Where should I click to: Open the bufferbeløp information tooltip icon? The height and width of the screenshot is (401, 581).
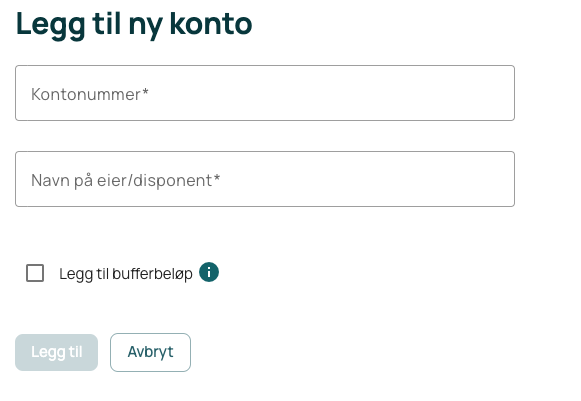point(209,272)
